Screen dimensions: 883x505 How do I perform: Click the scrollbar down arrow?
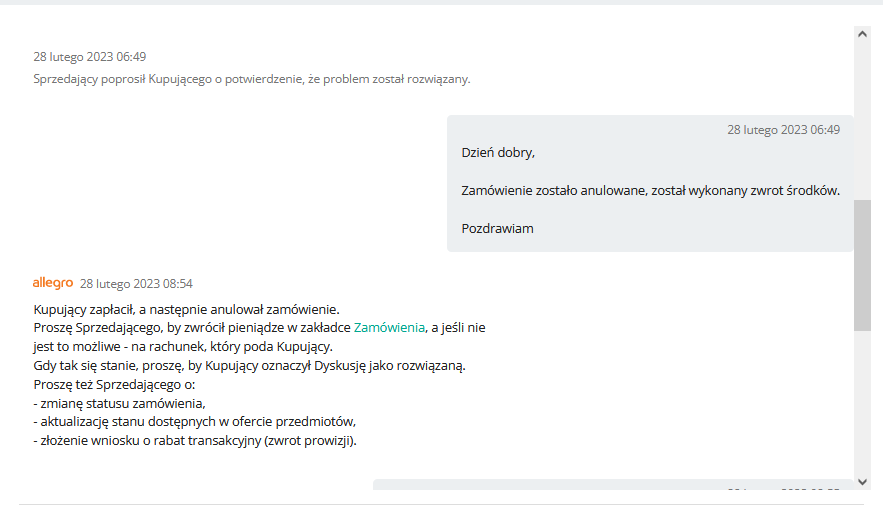[x=862, y=481]
